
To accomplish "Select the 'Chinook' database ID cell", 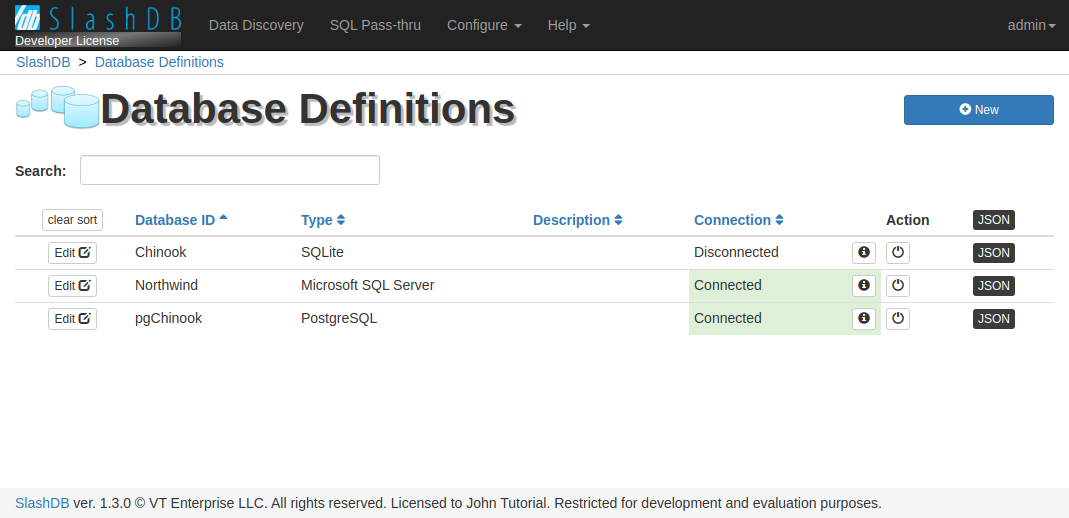I will [161, 252].
